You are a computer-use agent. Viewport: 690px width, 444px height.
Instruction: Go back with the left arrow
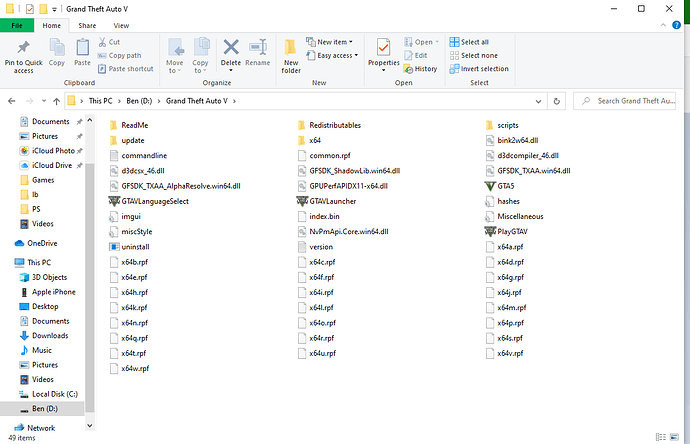pos(12,101)
